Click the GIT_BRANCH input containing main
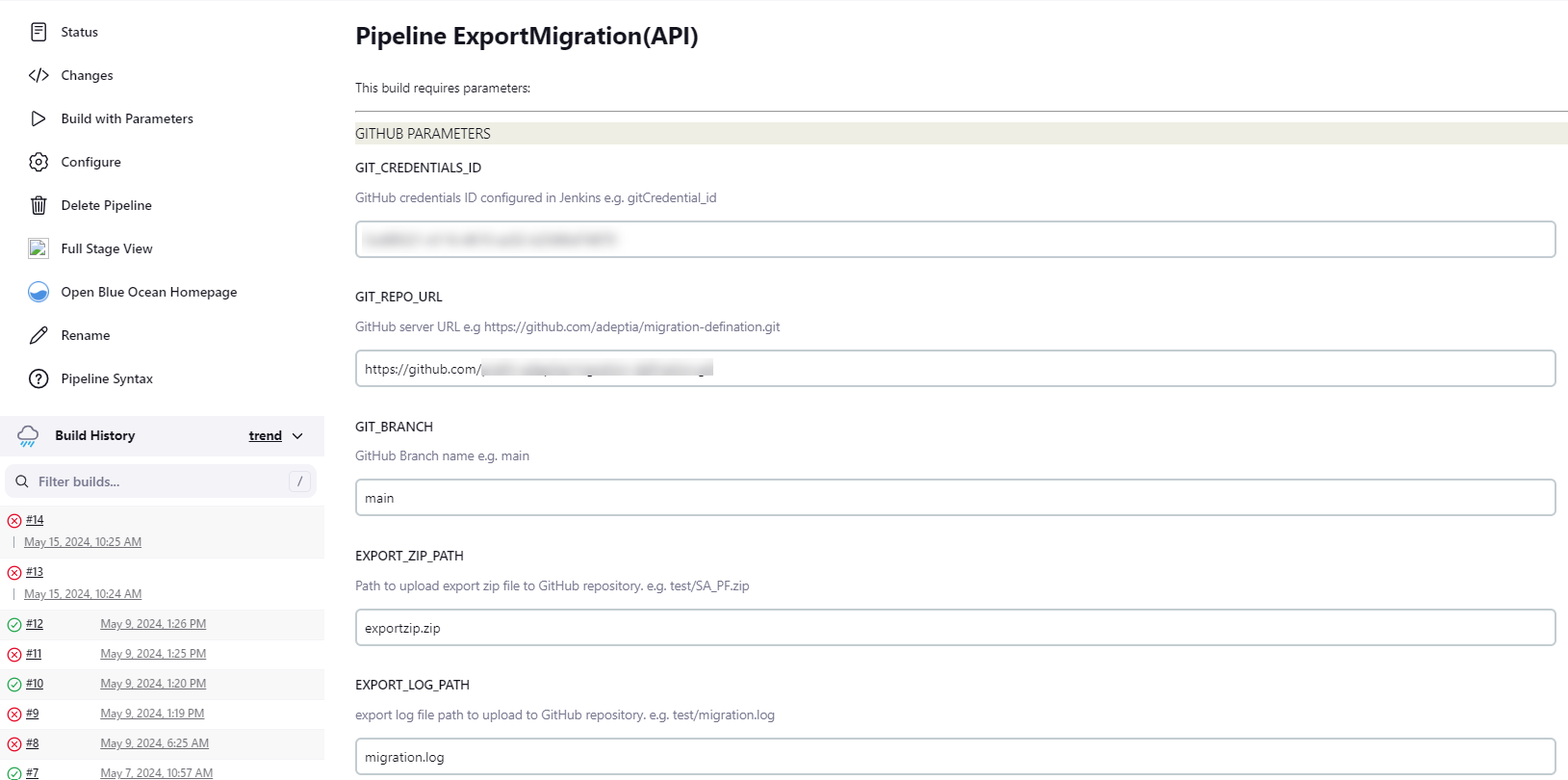This screenshot has width=1568, height=780. pyautogui.click(x=955, y=498)
